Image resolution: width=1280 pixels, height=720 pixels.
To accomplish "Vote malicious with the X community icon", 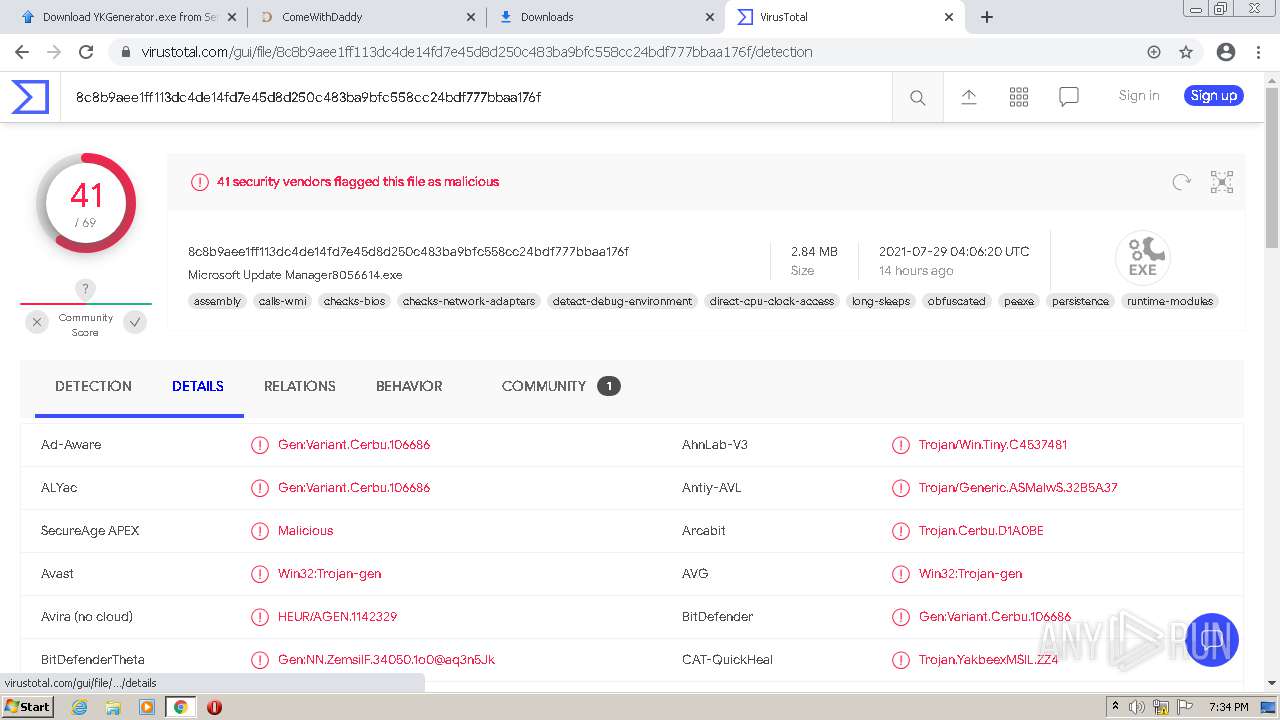I will click(x=37, y=322).
